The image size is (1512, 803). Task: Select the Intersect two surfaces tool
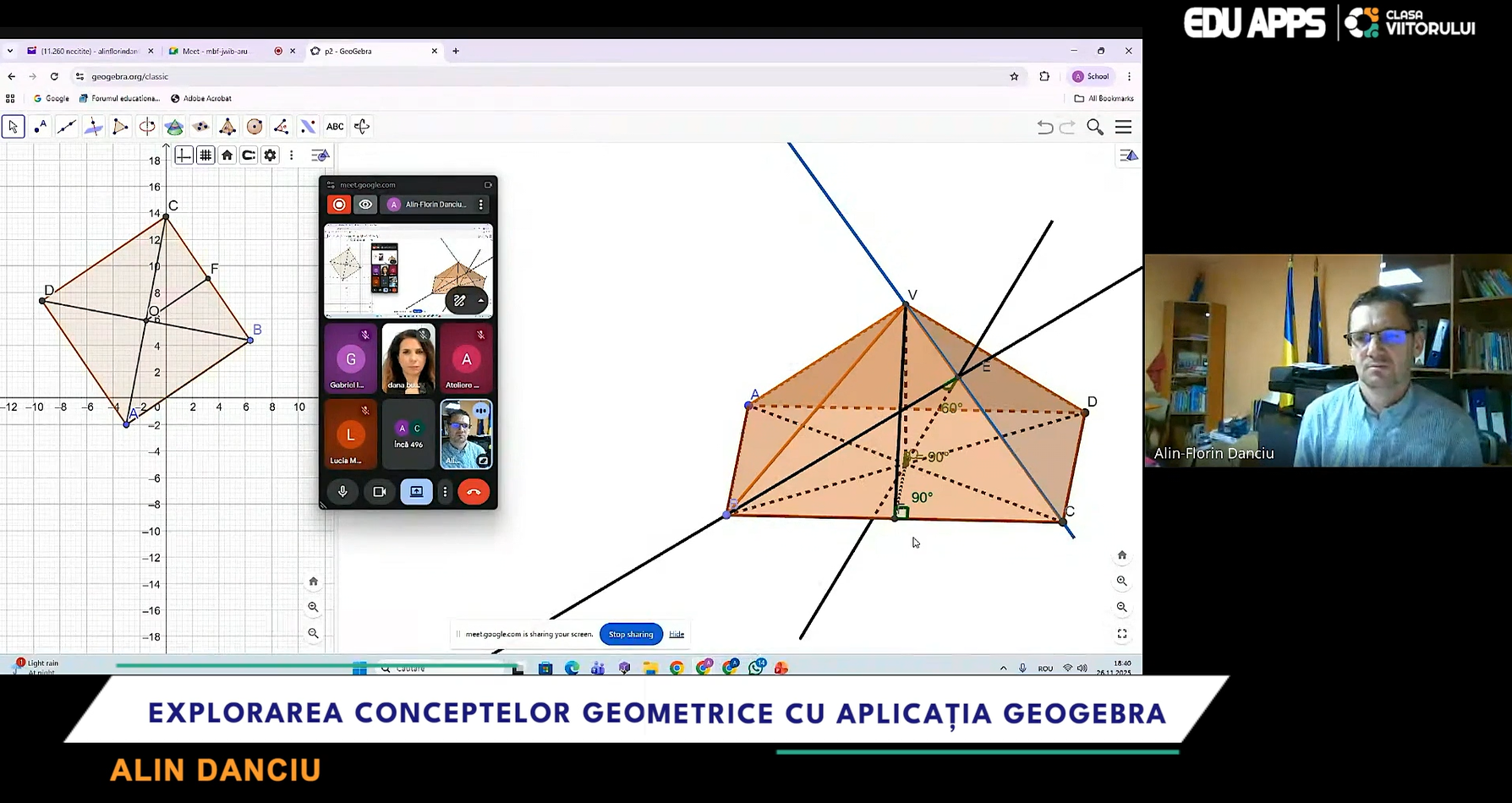pos(174,127)
